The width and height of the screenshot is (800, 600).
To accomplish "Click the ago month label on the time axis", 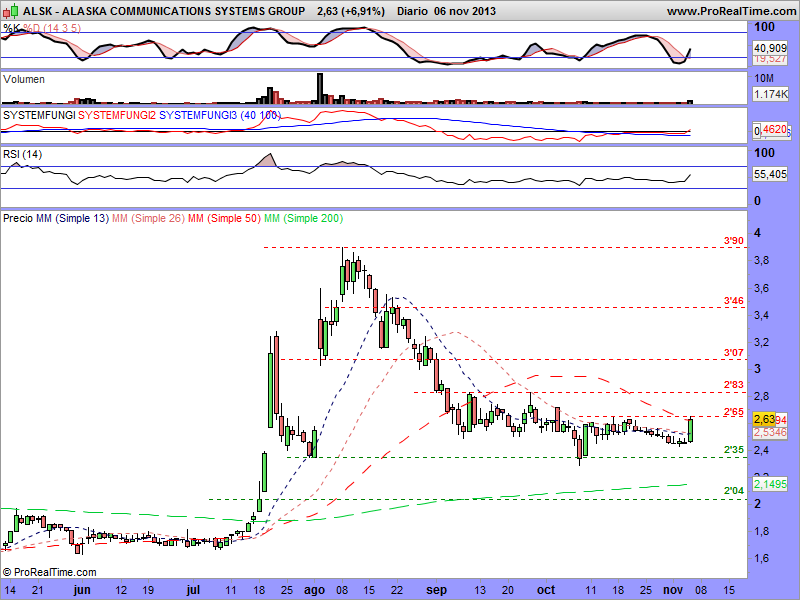I will (314, 590).
